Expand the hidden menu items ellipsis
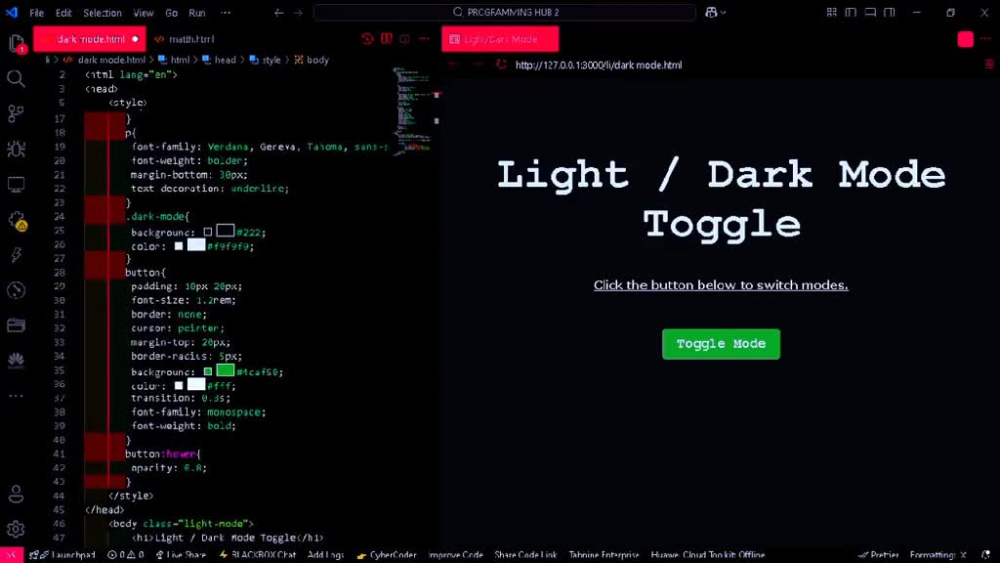 tap(225, 12)
